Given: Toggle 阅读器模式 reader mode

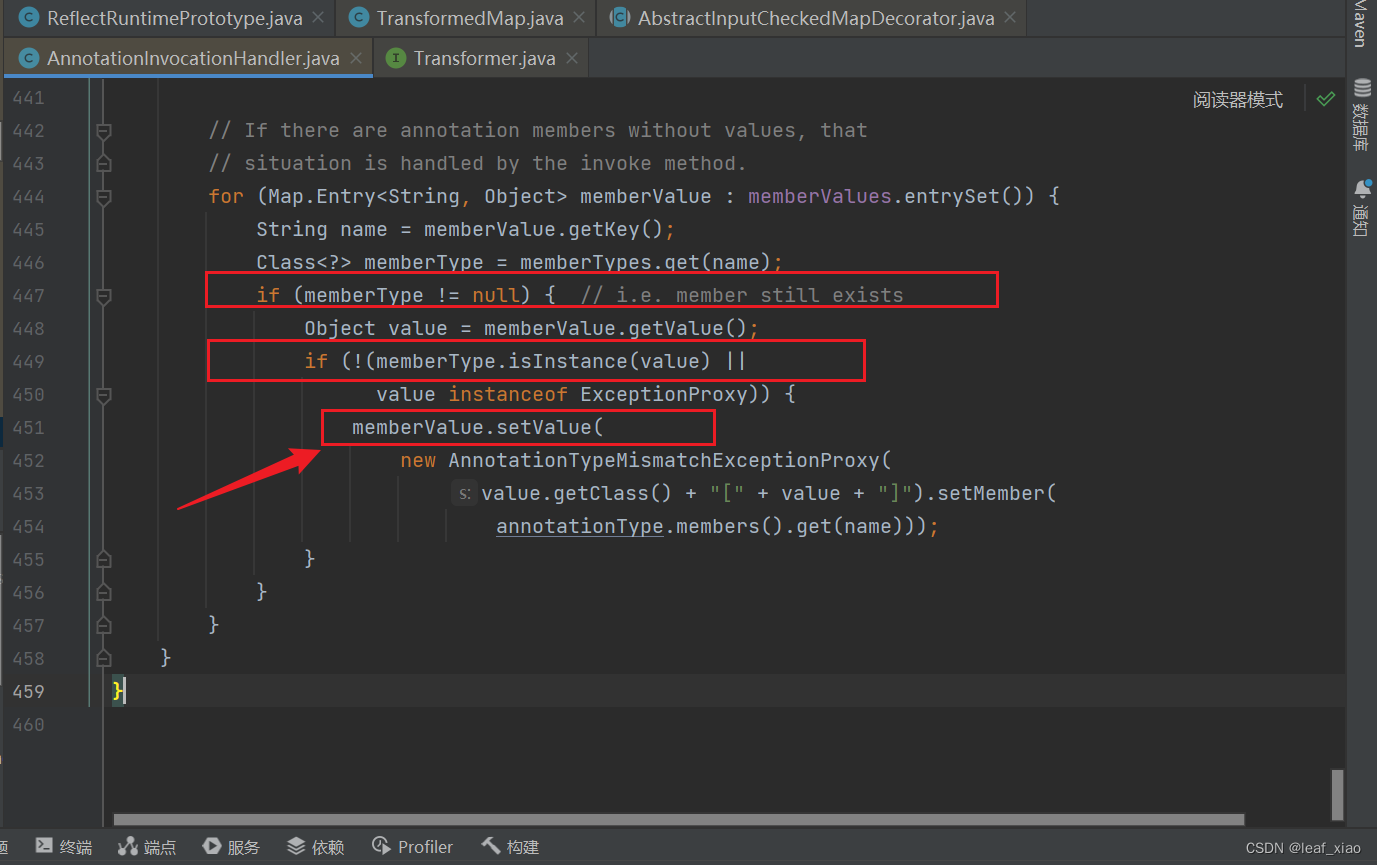Looking at the screenshot, I should [x=1237, y=100].
